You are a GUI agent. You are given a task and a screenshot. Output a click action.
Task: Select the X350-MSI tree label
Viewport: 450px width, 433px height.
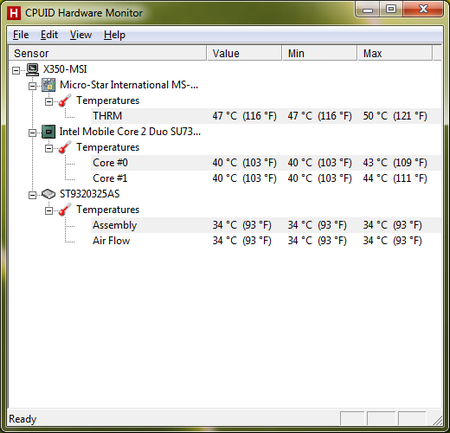(65, 69)
